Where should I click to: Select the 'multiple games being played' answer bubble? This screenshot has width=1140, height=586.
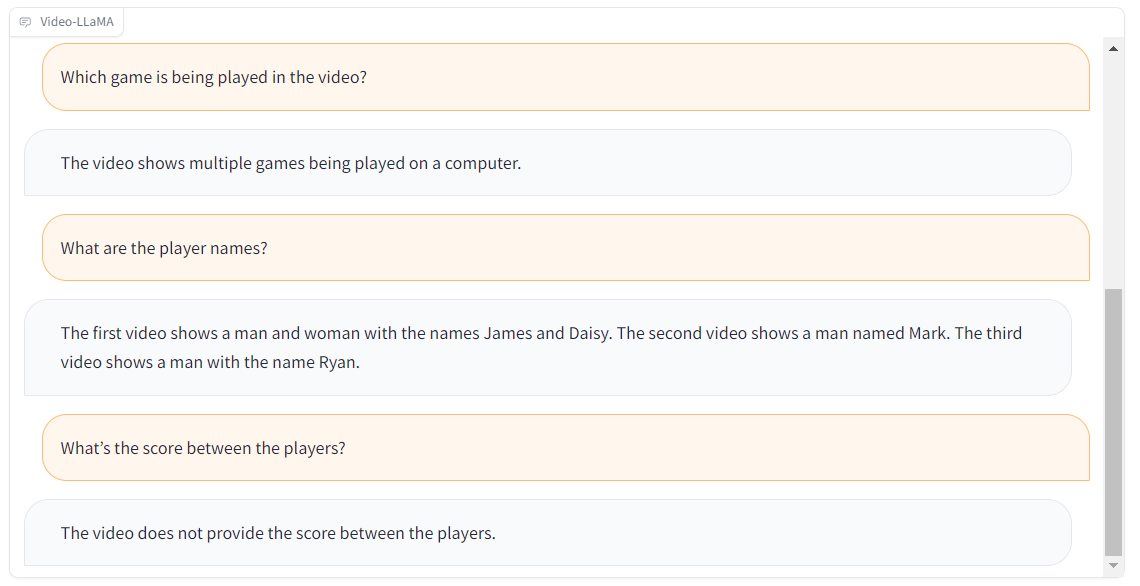coord(548,163)
